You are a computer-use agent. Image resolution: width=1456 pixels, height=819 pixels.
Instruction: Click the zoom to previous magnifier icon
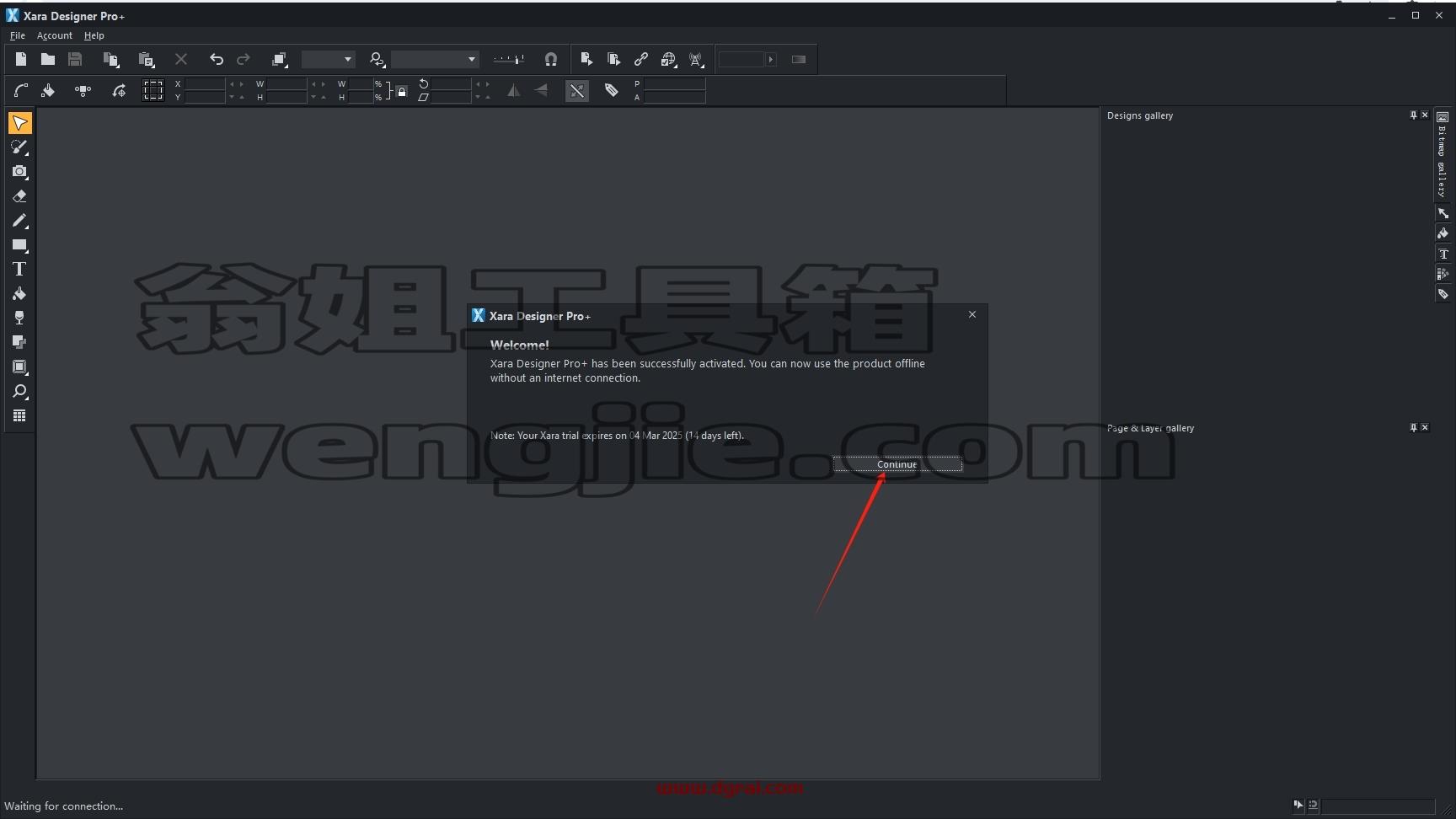(x=377, y=59)
